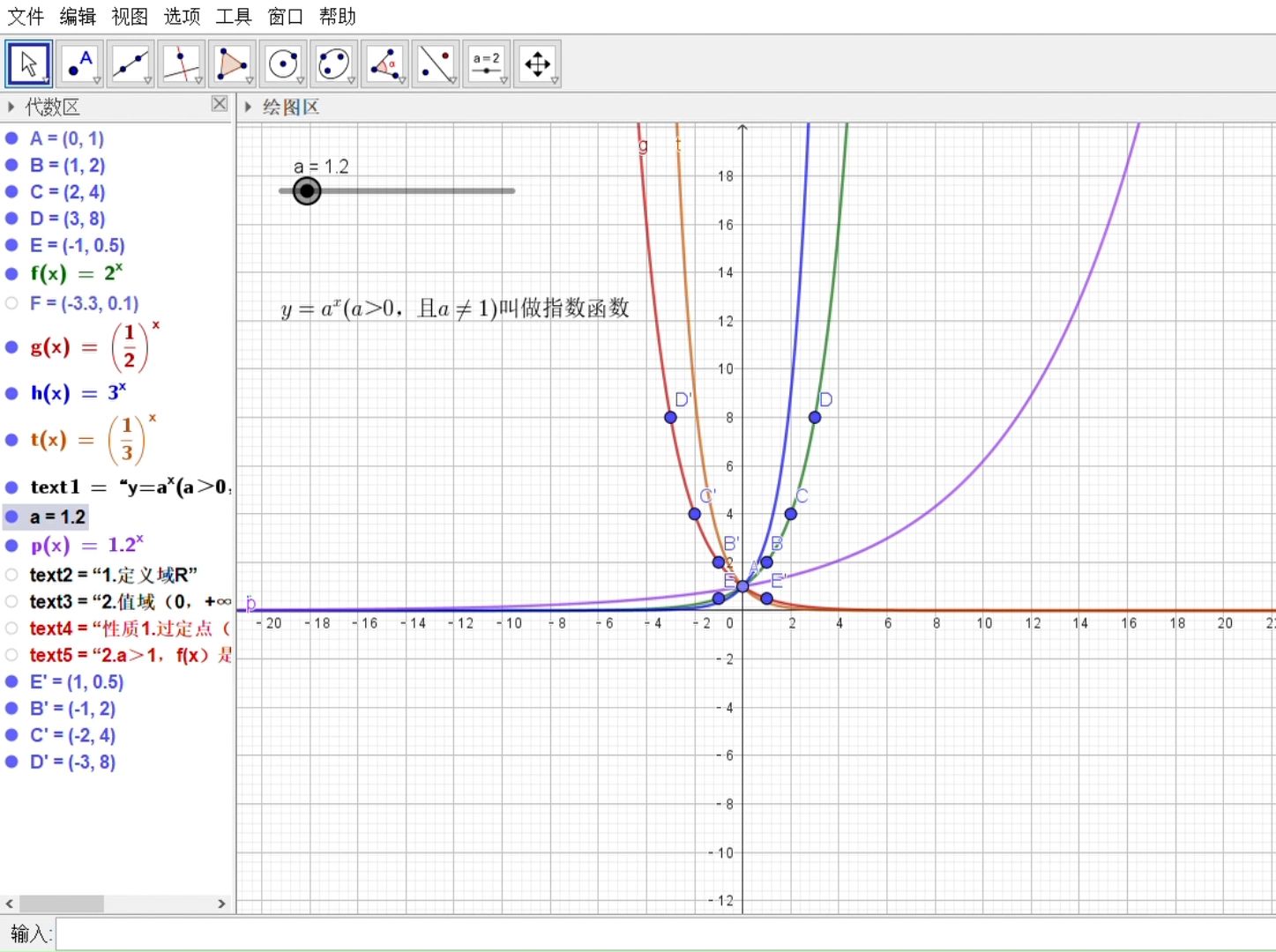Select the Slider a=2 tool
Screen dimensions: 1276x952
click(487, 63)
